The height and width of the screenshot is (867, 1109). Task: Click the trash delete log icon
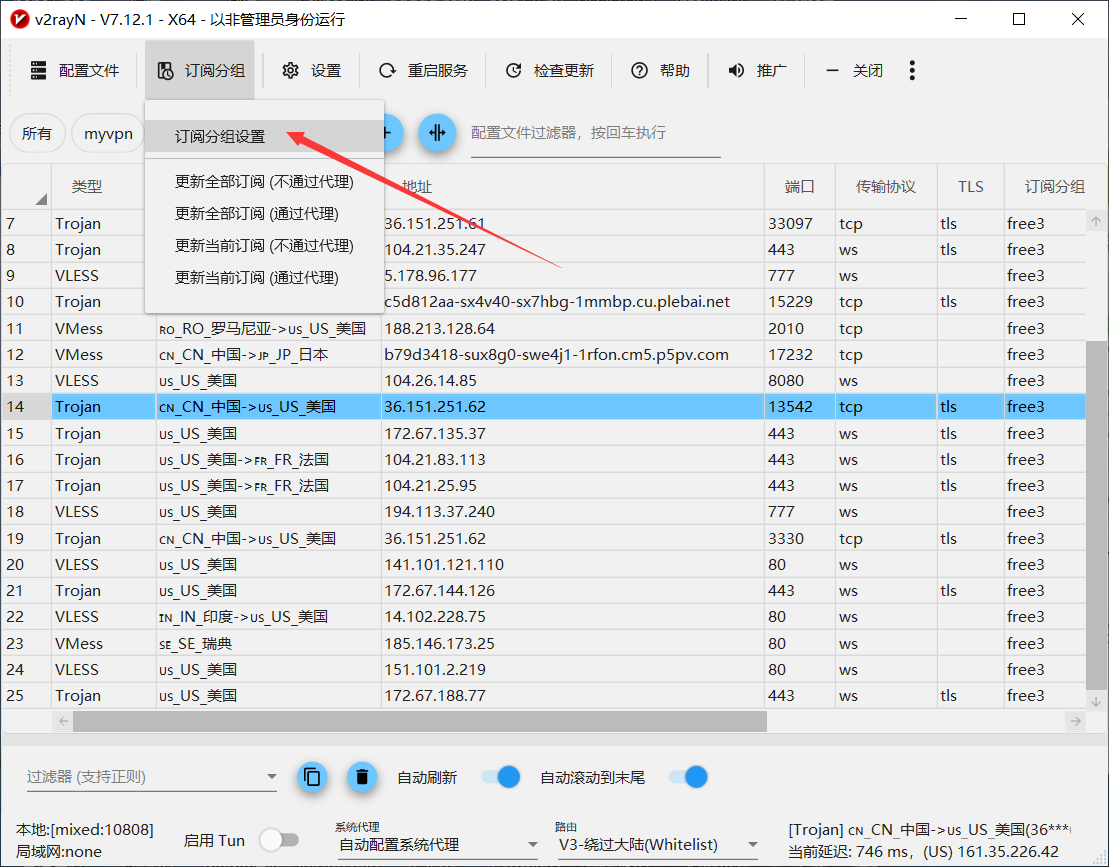(362, 777)
